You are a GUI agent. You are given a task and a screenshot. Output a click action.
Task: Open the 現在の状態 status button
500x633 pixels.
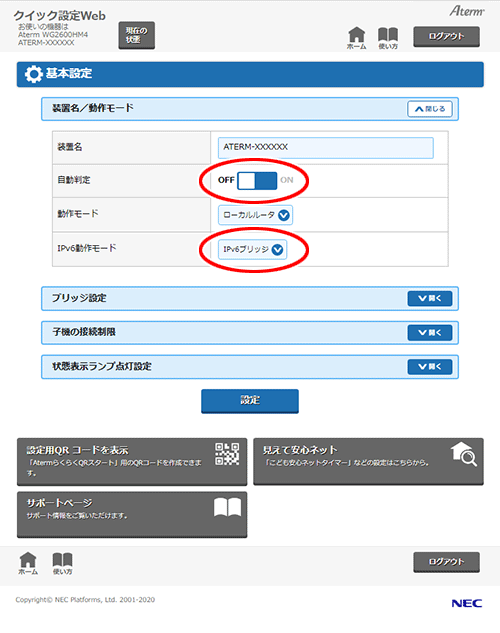click(x=136, y=35)
